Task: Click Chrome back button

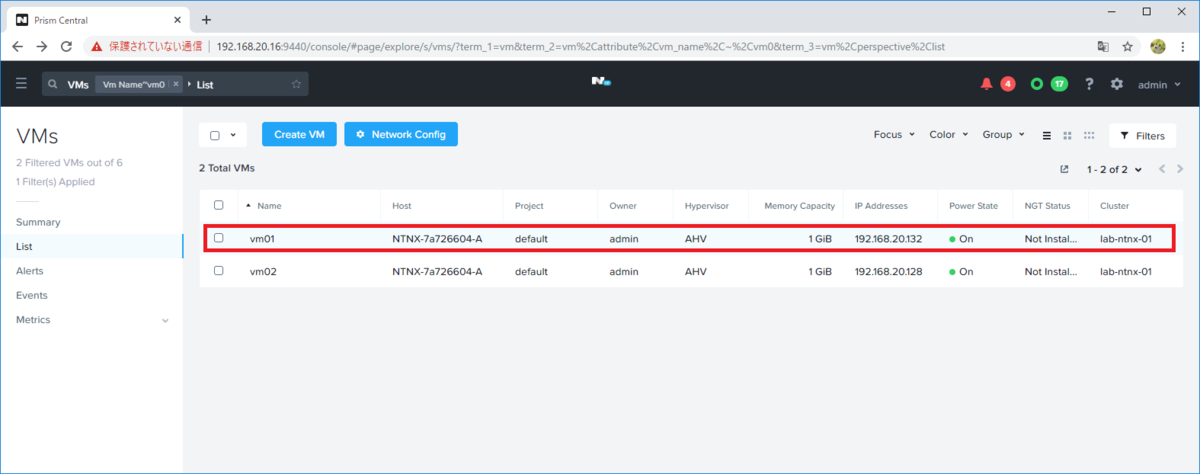Action: 18,46
